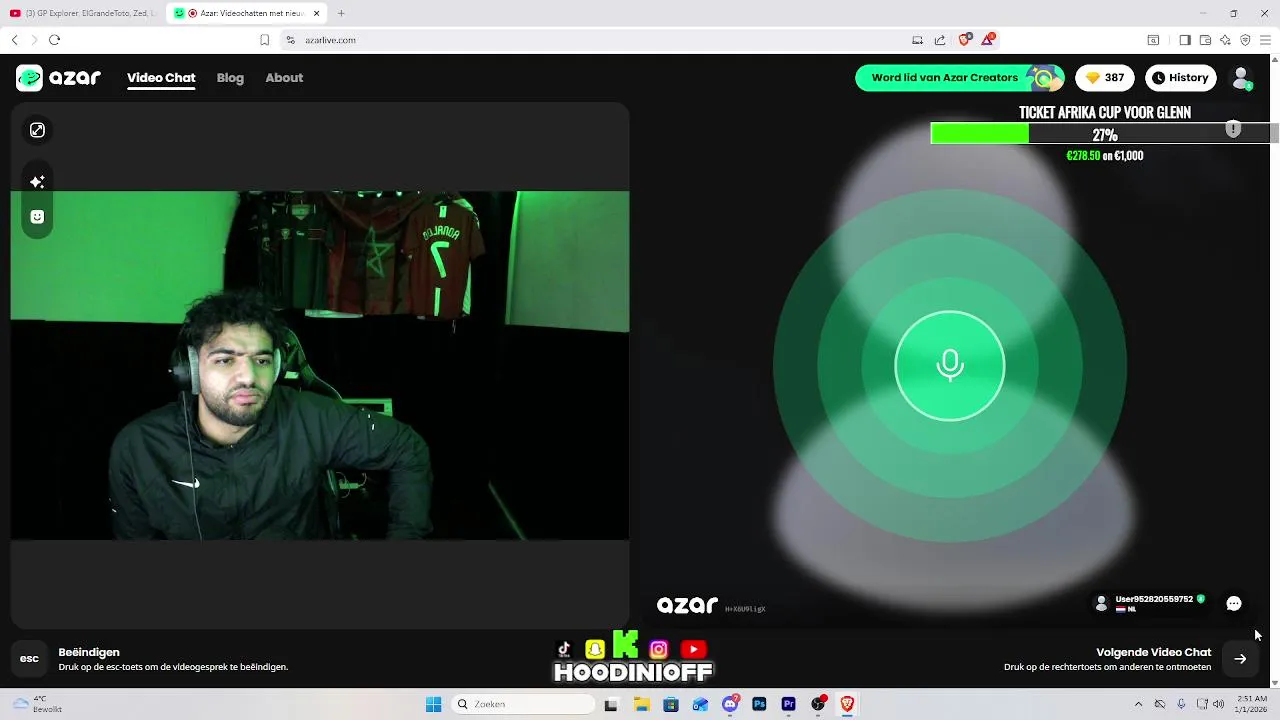Image resolution: width=1280 pixels, height=720 pixels.
Task: Go back in browser
Action: [x=15, y=40]
